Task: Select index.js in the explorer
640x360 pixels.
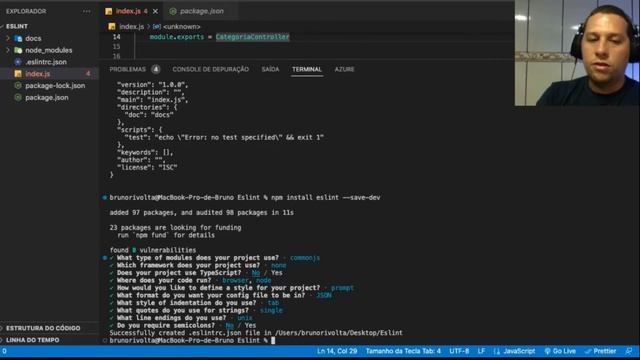Action: pyautogui.click(x=38, y=74)
